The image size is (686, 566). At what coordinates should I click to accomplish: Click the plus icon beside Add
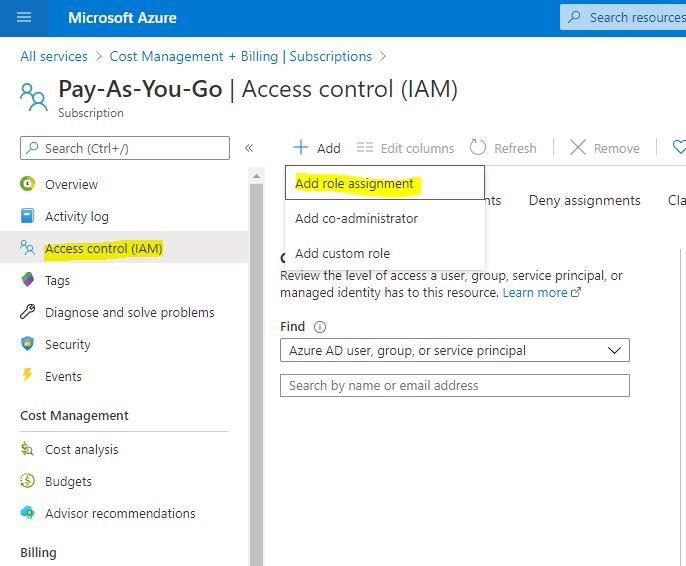tap(301, 147)
